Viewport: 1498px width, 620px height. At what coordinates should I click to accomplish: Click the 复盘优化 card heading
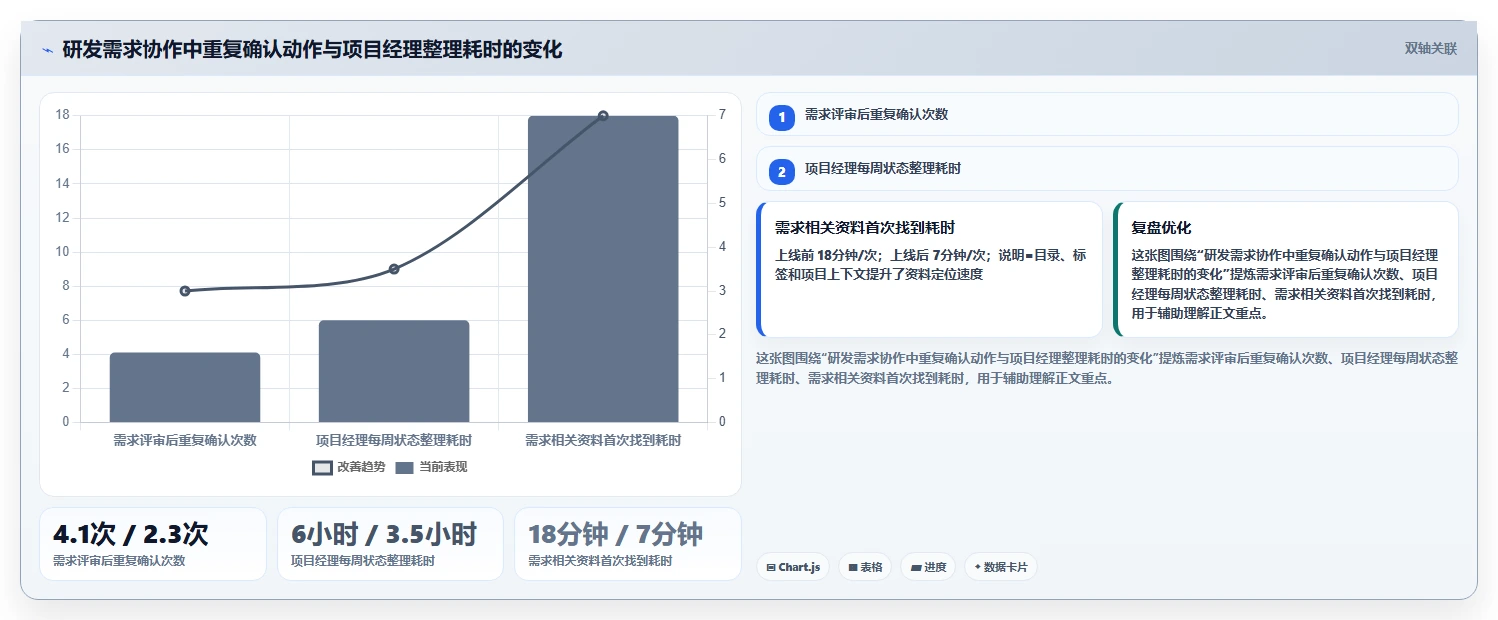1161,228
